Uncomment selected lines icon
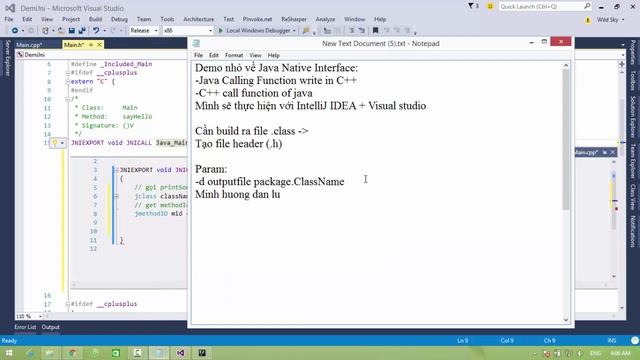Viewport: 640px width, 360px height. coord(362,31)
